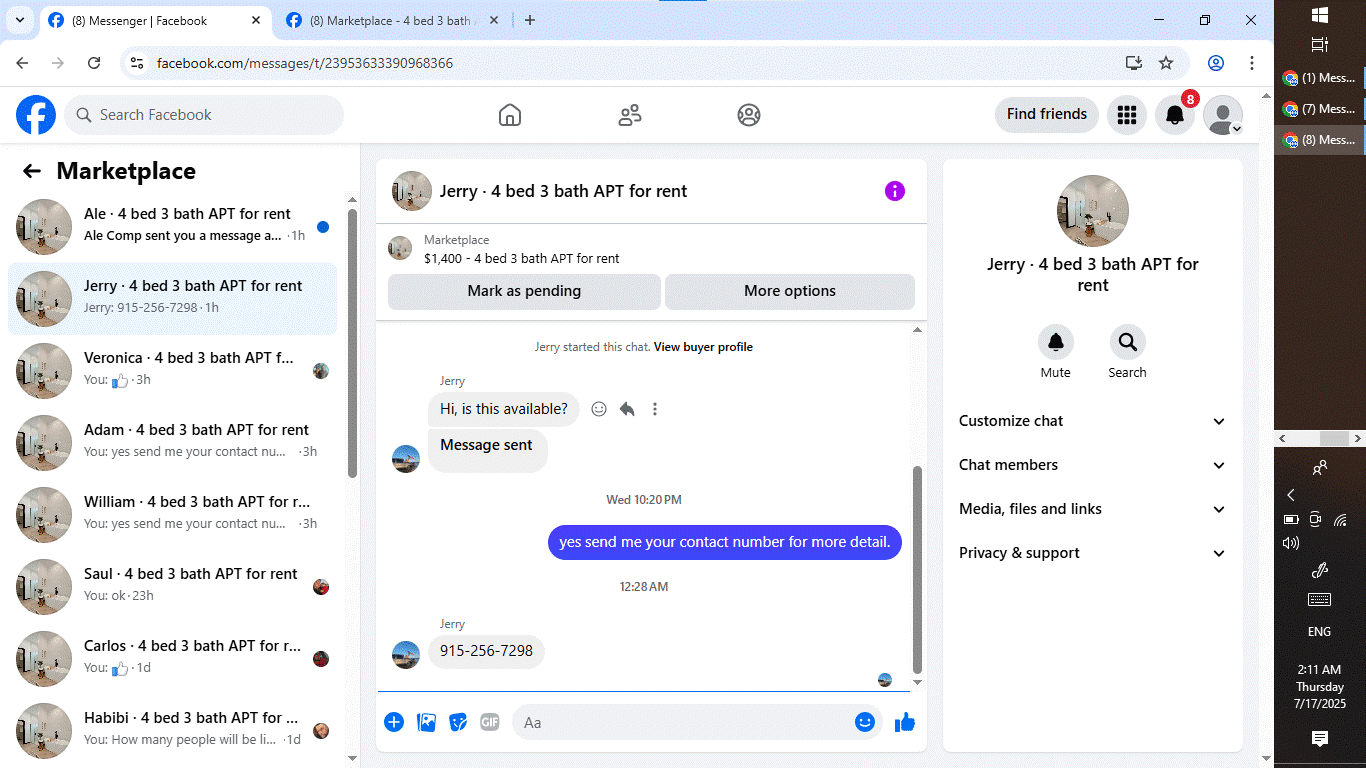Open the Carlos chat in the list
Screen dimensions: 1366x768
(x=172, y=659)
